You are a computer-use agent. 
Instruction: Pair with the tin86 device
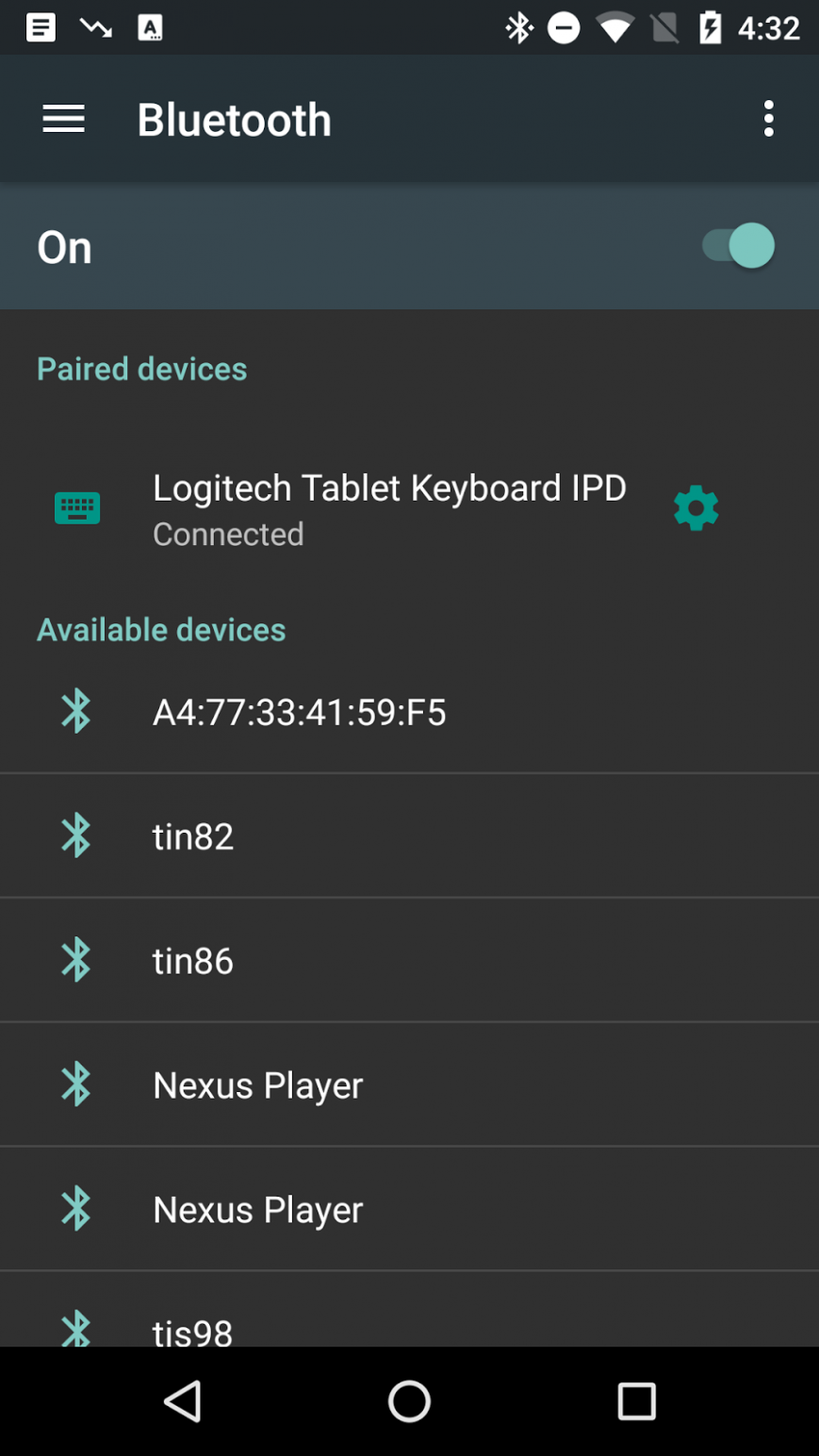pos(409,960)
